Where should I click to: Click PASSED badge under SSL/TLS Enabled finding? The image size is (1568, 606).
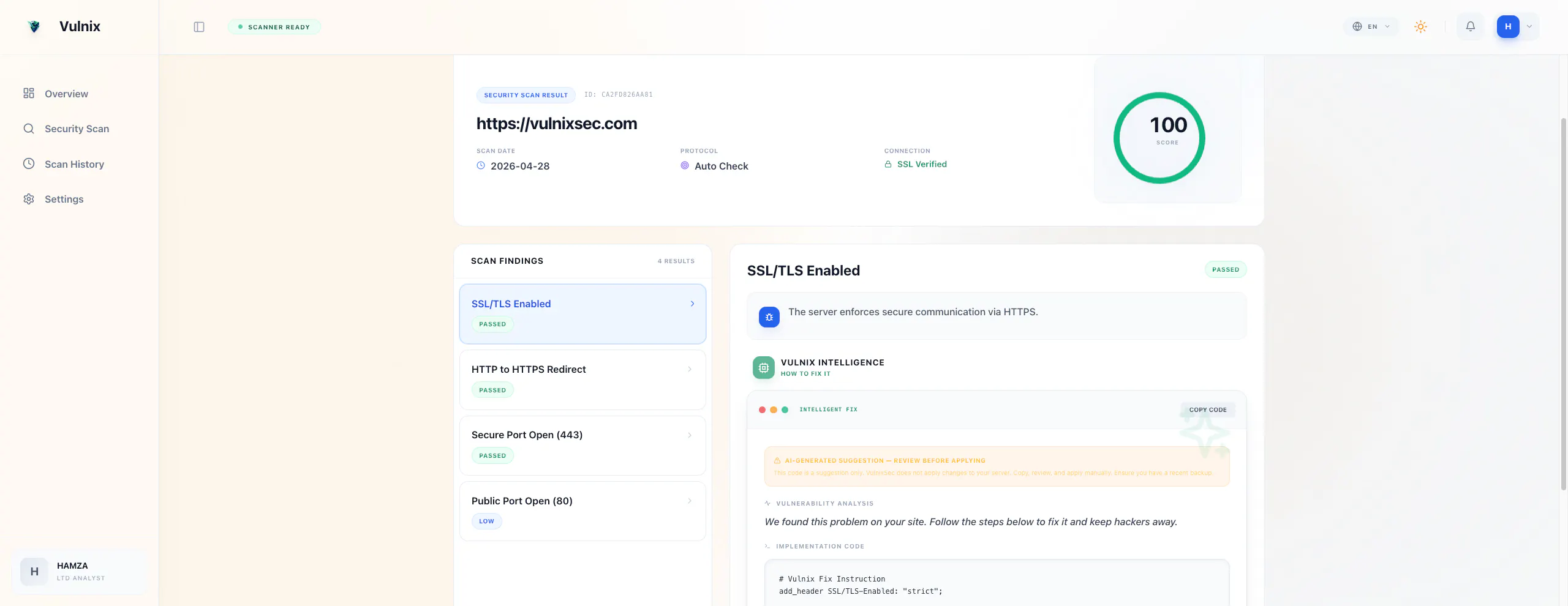tap(492, 324)
